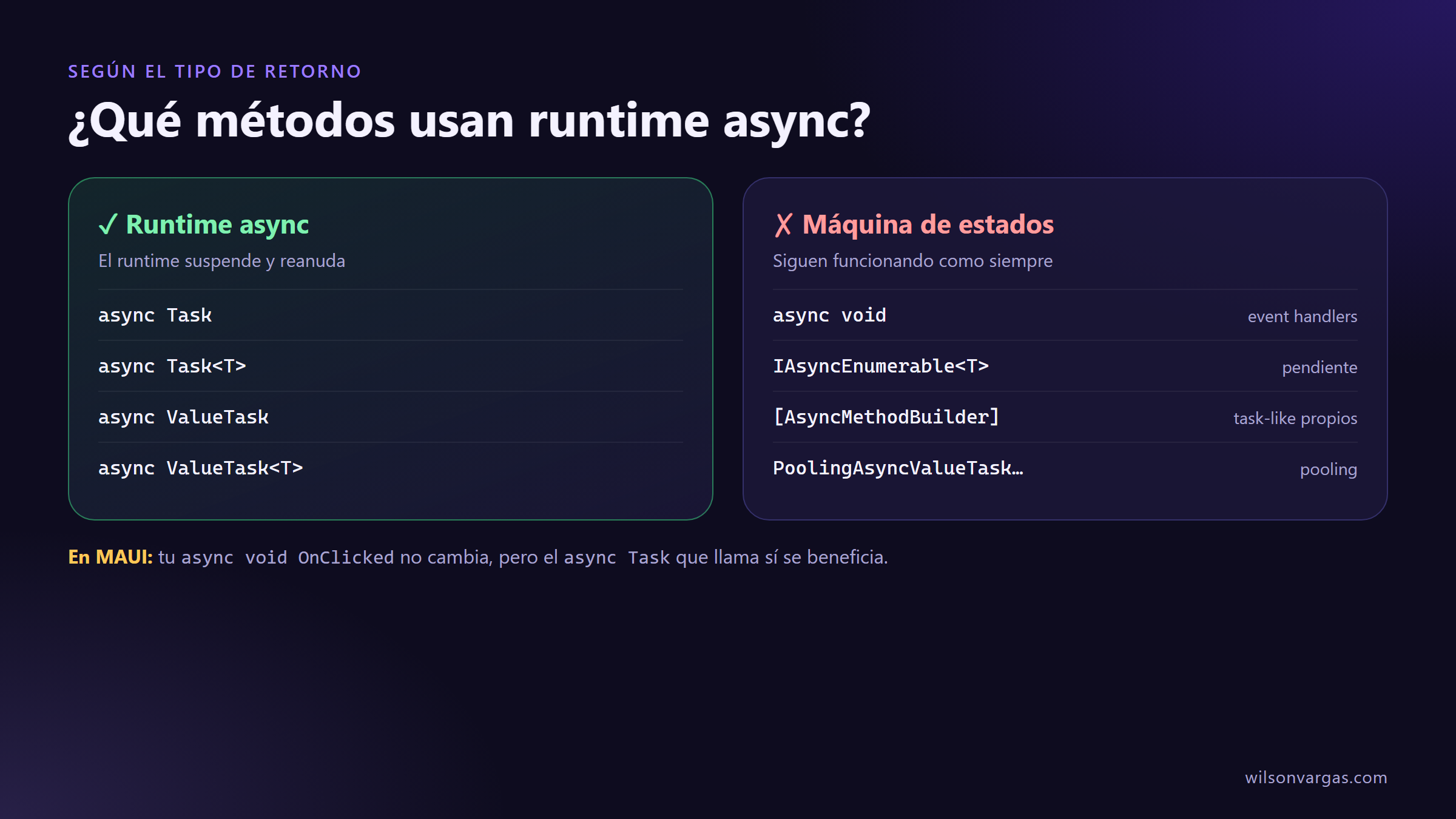Click 'El runtime suspende y reanuda' subtitle
The height and width of the screenshot is (819, 1456).
(221, 261)
